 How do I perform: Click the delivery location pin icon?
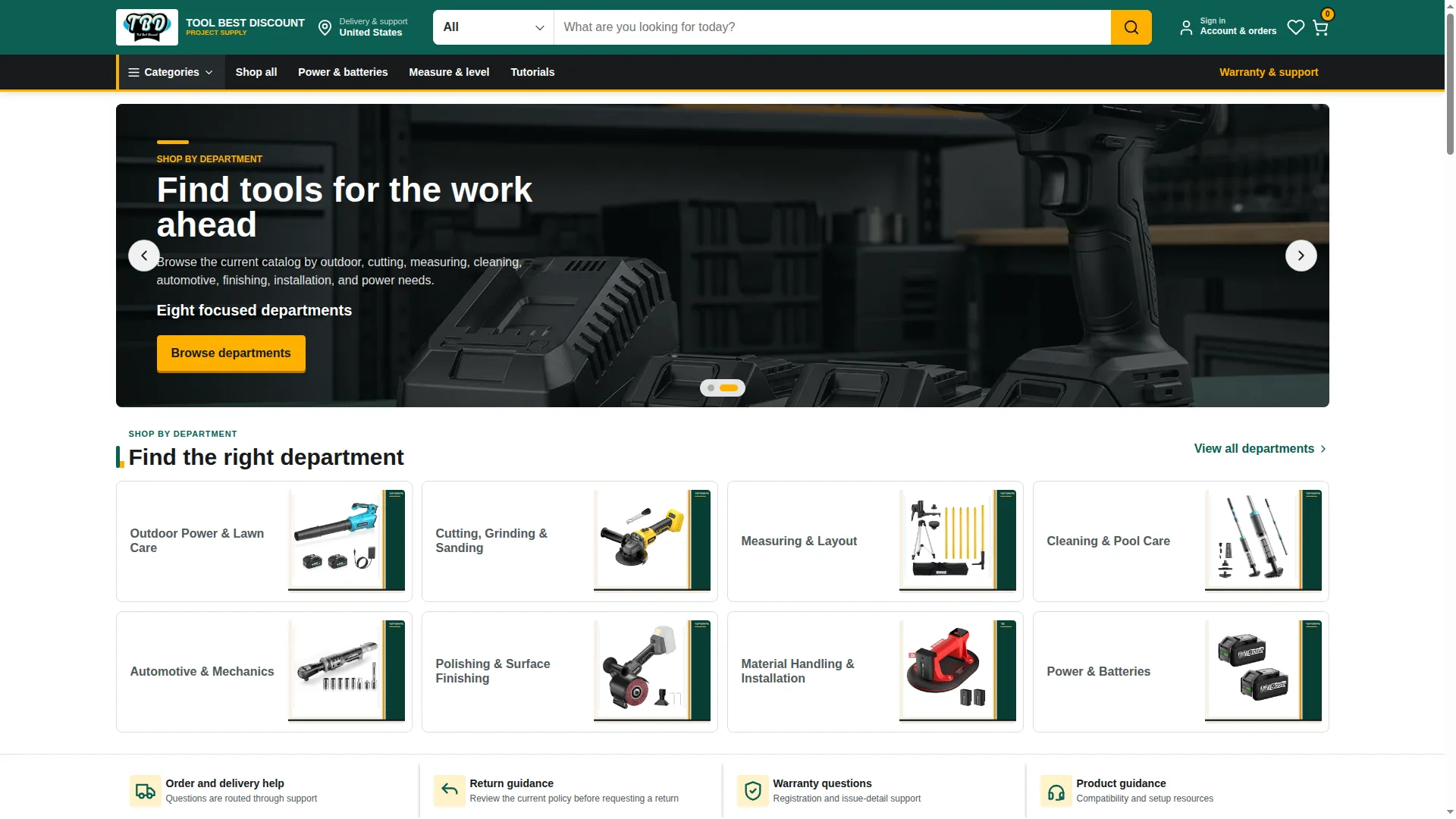[325, 27]
